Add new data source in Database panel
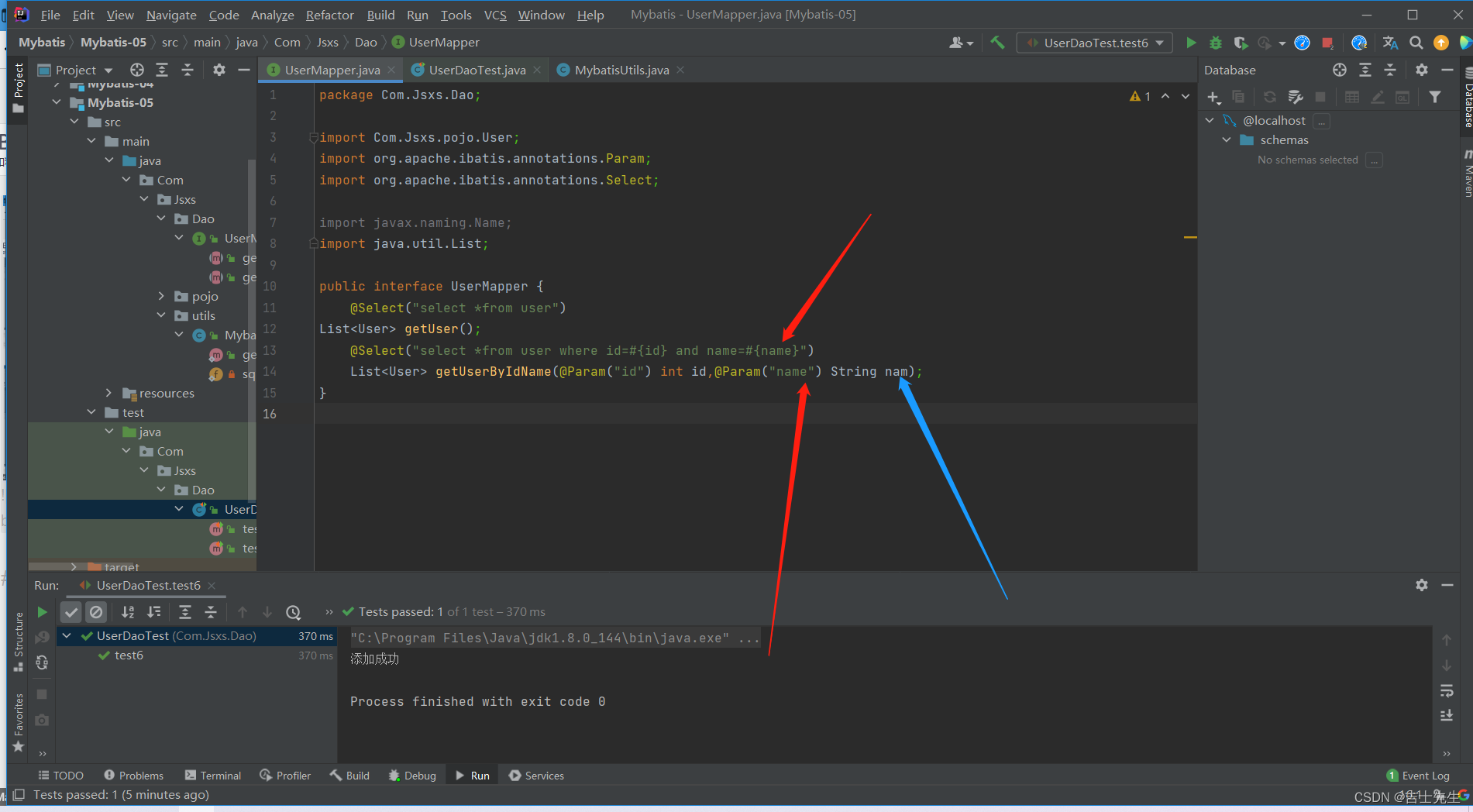Image resolution: width=1473 pixels, height=812 pixels. click(x=1213, y=97)
